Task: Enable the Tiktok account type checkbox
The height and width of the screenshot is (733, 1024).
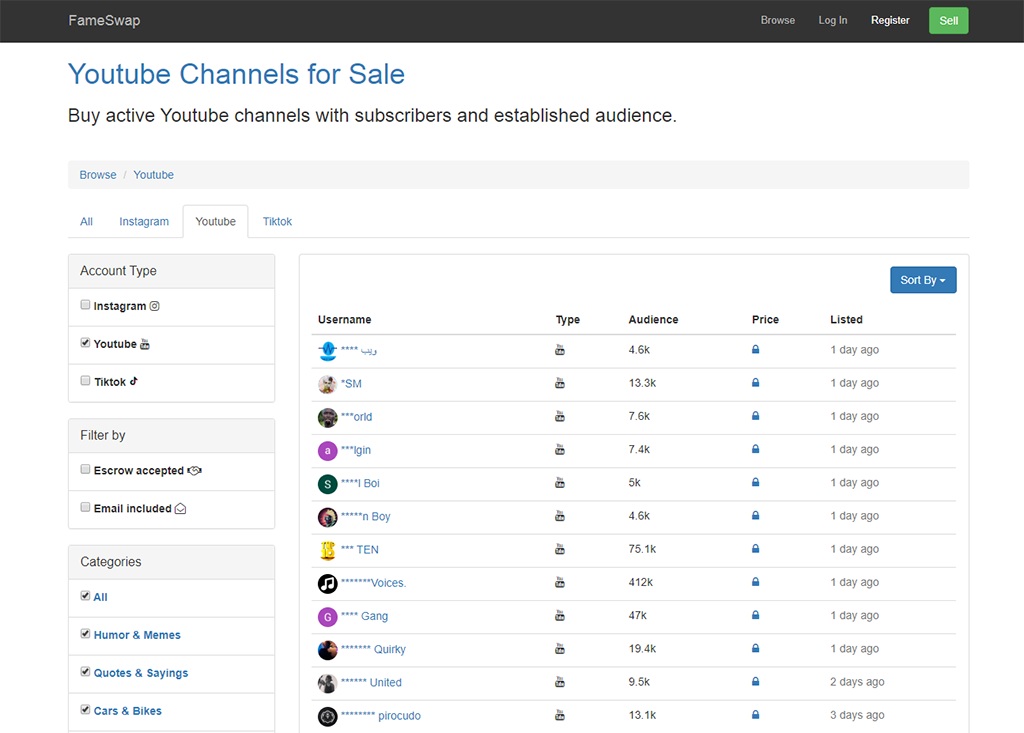Action: click(85, 380)
